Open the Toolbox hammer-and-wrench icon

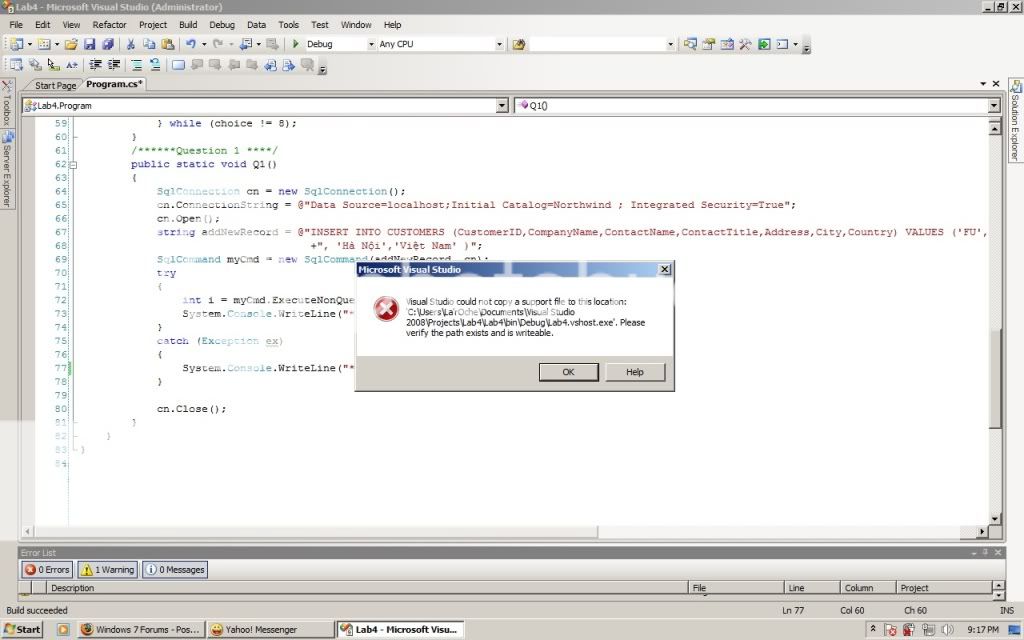pyautogui.click(x=745, y=44)
